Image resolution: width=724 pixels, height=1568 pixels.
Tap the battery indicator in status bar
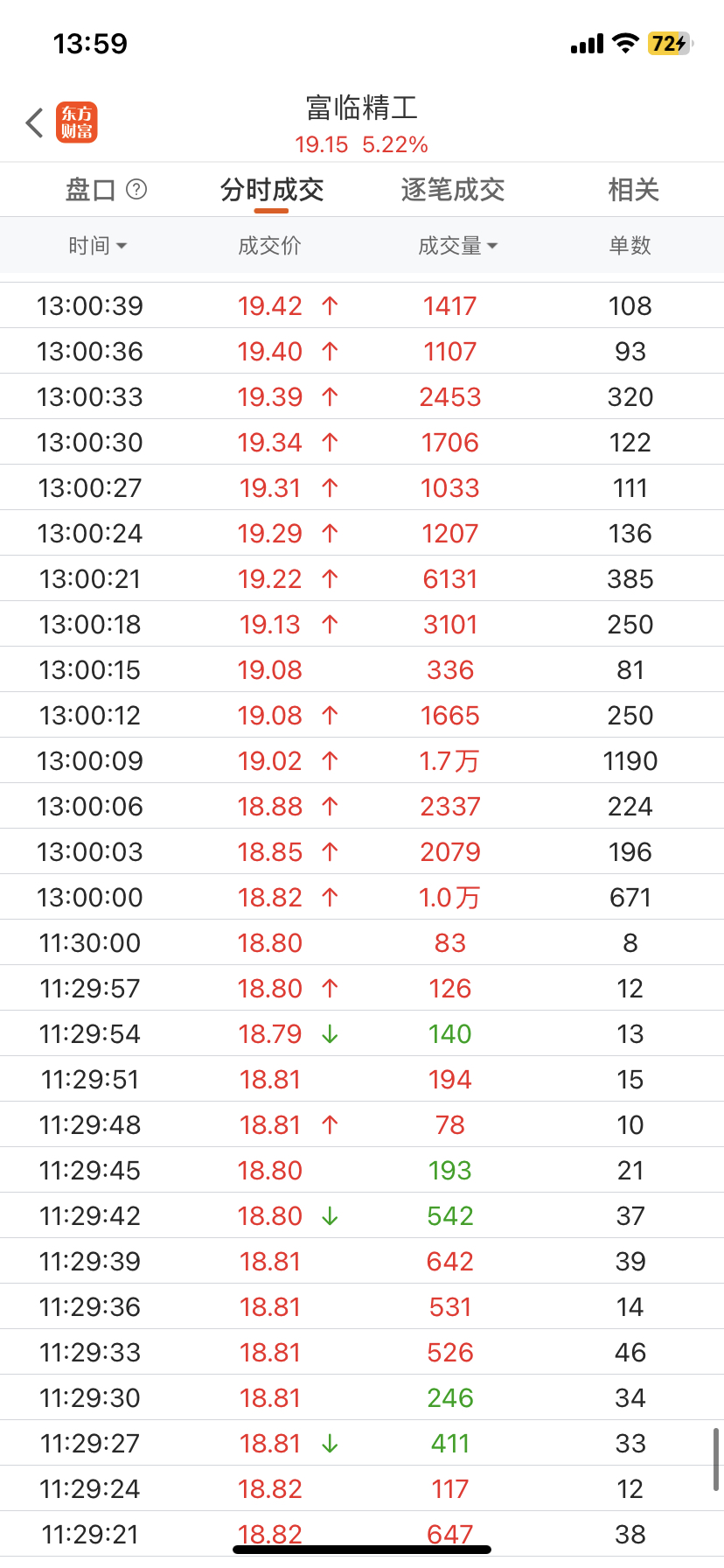670,44
